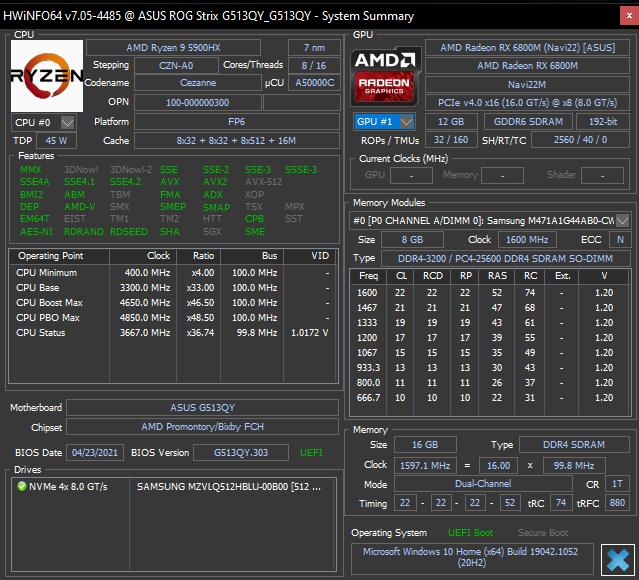Click the GDDR6 SDRAM field
Screen dimensions: 639x580
tap(528, 121)
